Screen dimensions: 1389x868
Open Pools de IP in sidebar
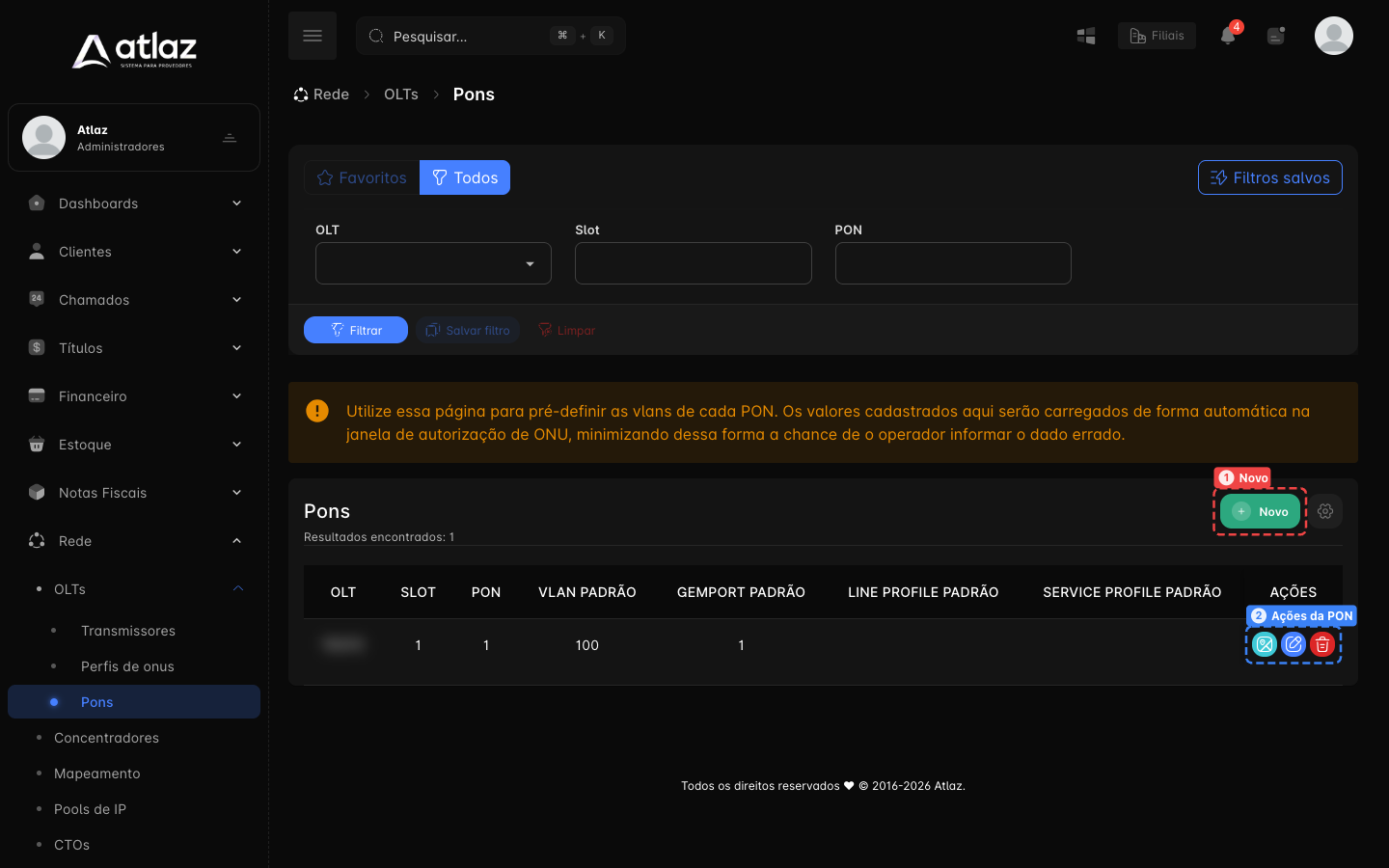click(90, 809)
